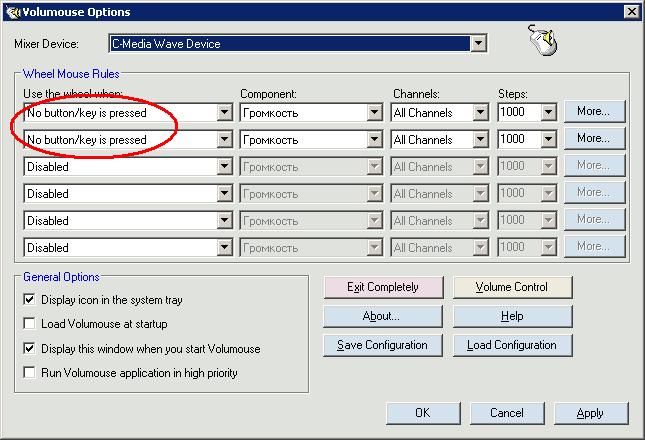Click the Load Configuration button

[512, 345]
